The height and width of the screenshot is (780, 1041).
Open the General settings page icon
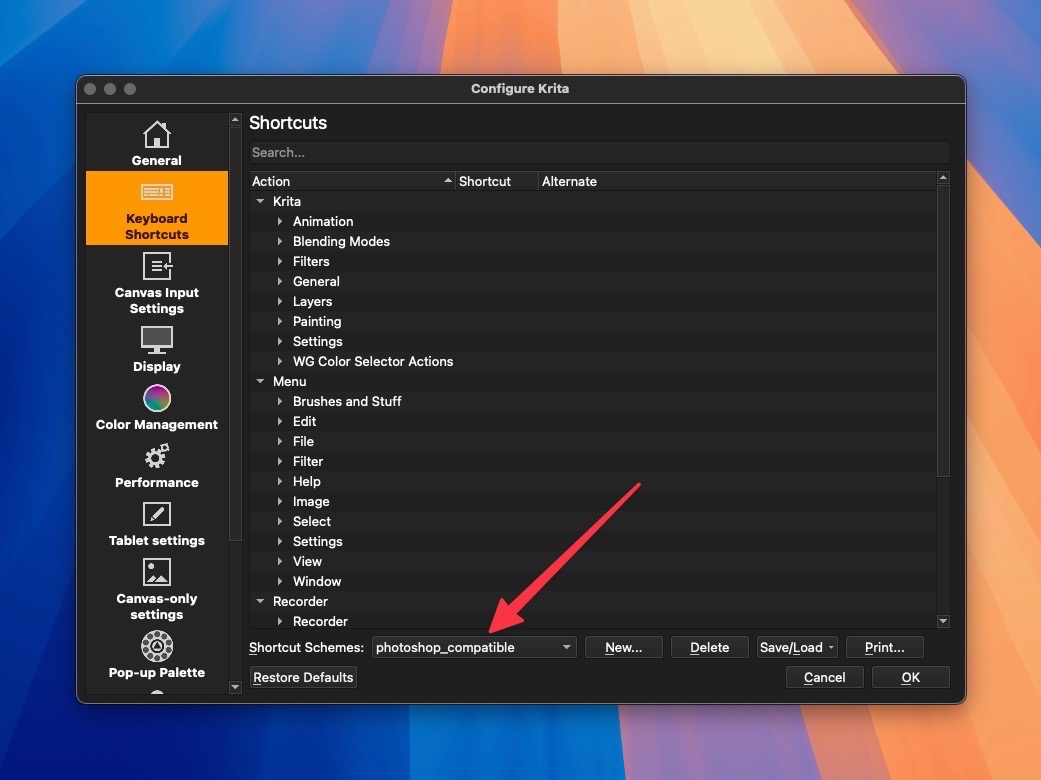tap(157, 135)
